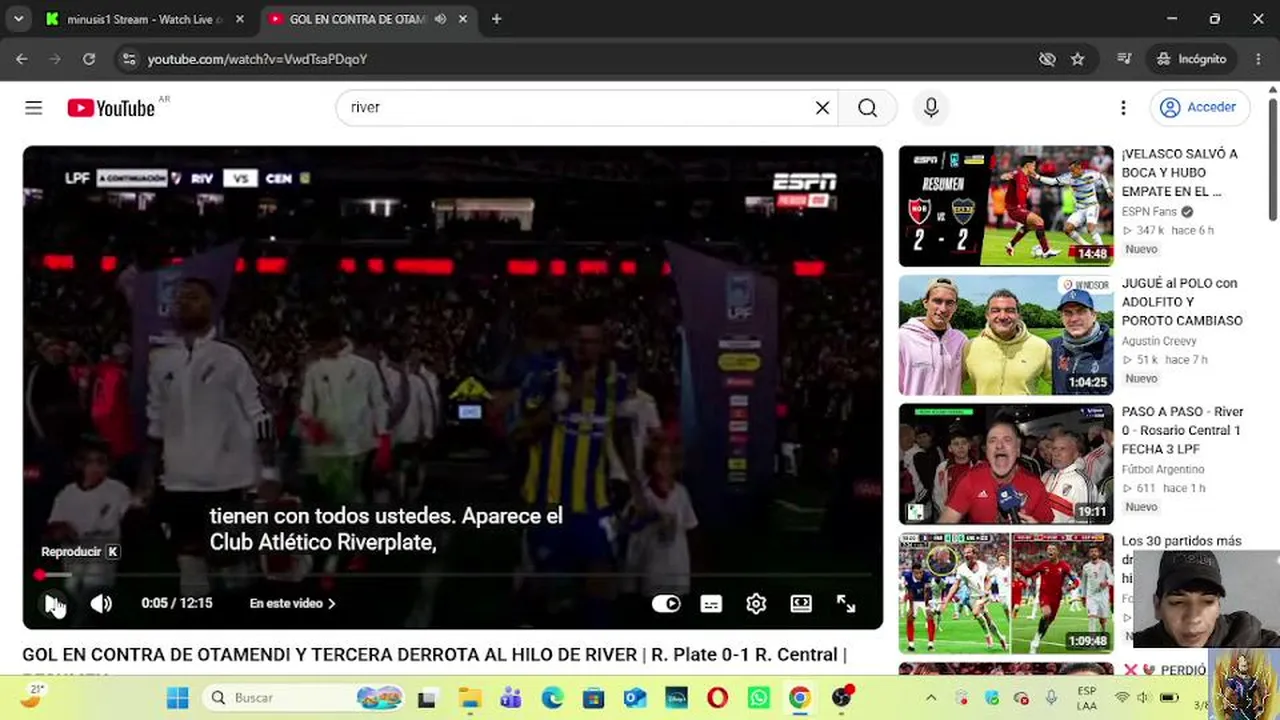Open a new browser tab

pos(496,19)
